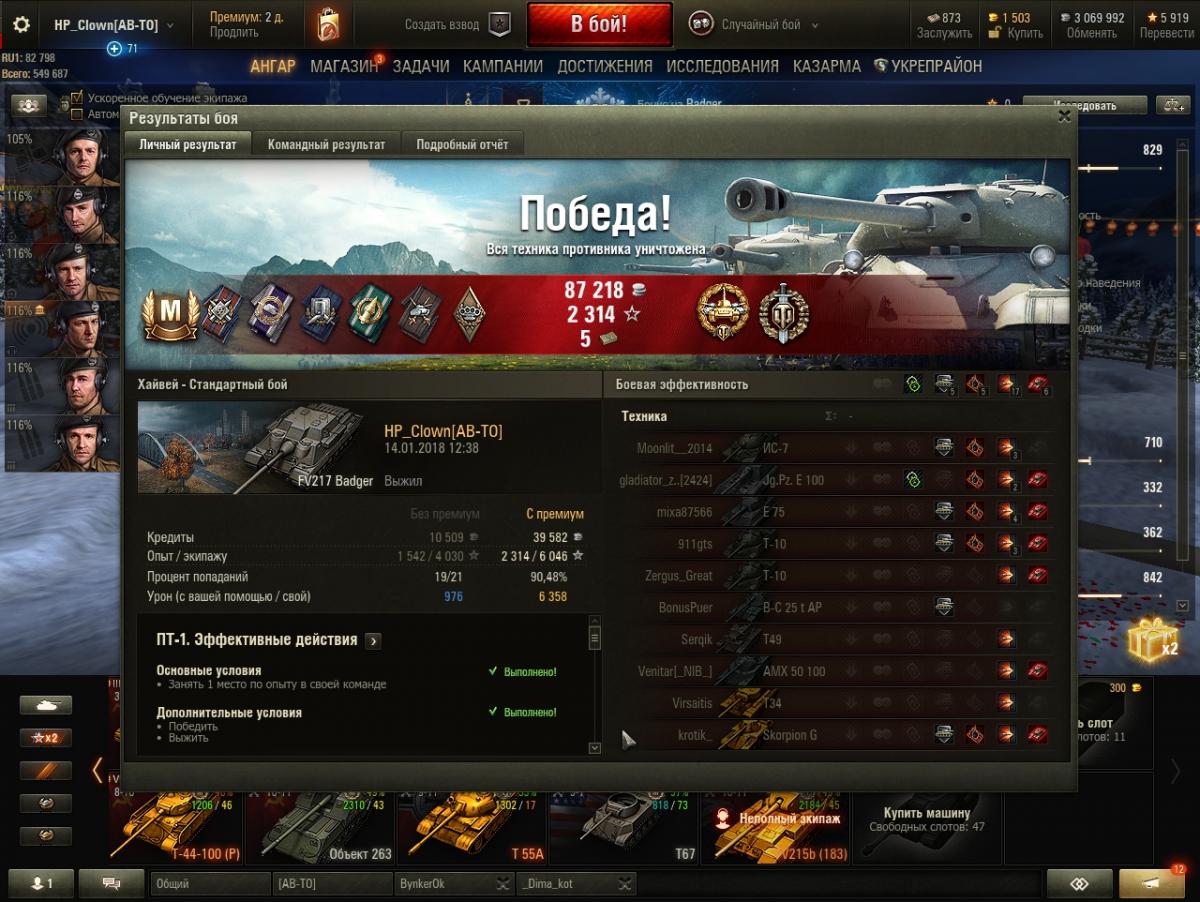Image resolution: width=1200 pixels, height=902 pixels.
Task: Select the x2 star bonus filter
Action: tap(46, 738)
